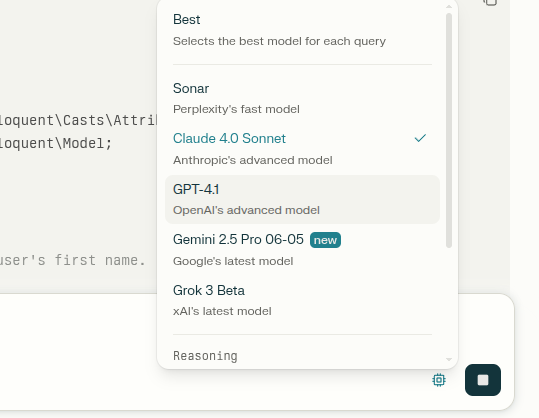The width and height of the screenshot is (539, 418).
Task: Click 'Selects the best model for each query'
Action: 279,41
